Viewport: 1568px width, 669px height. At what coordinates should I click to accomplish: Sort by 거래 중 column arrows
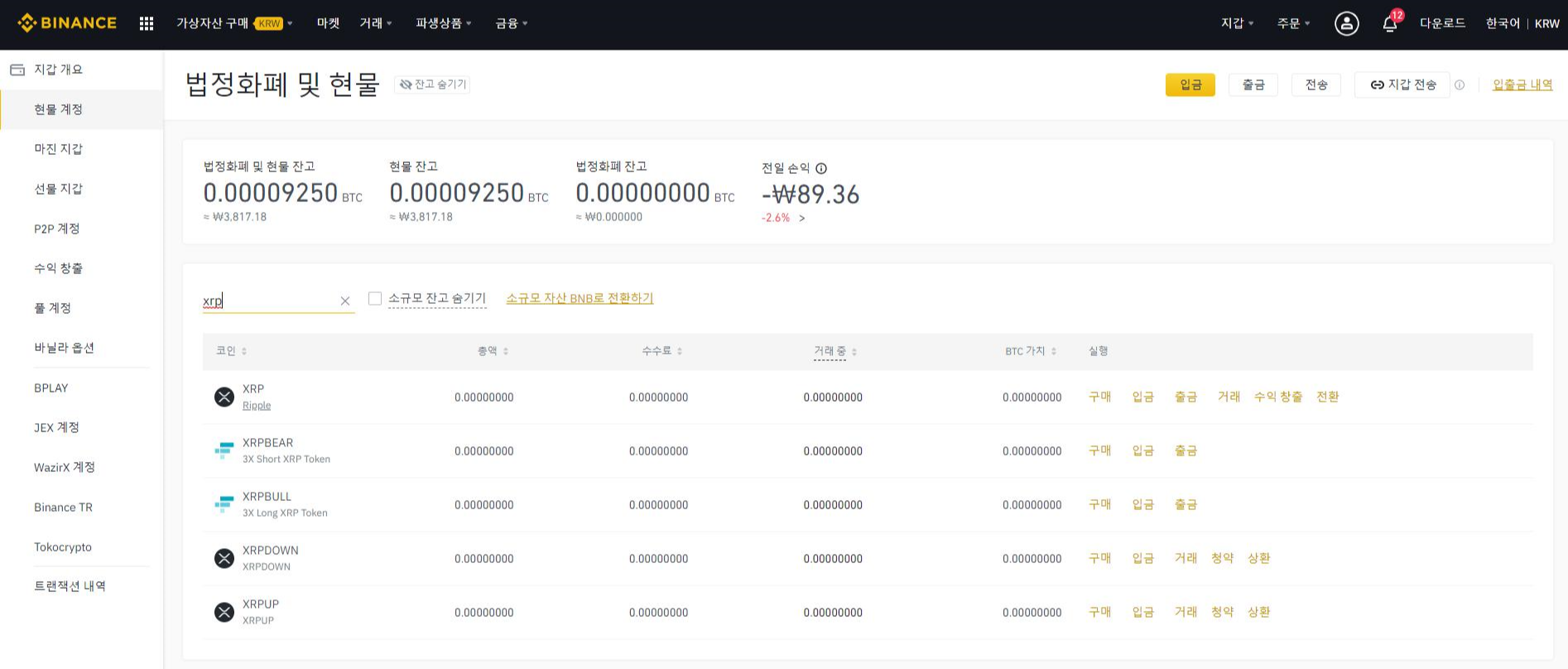point(854,351)
